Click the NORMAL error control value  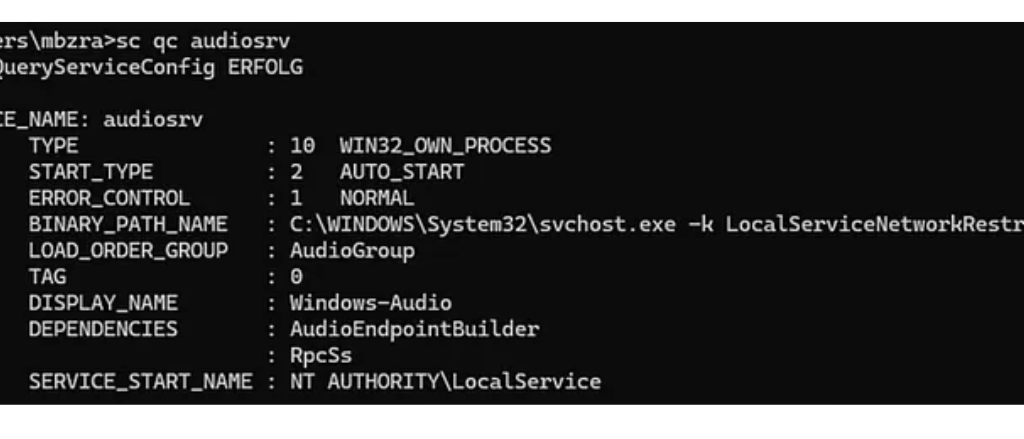[x=376, y=198]
